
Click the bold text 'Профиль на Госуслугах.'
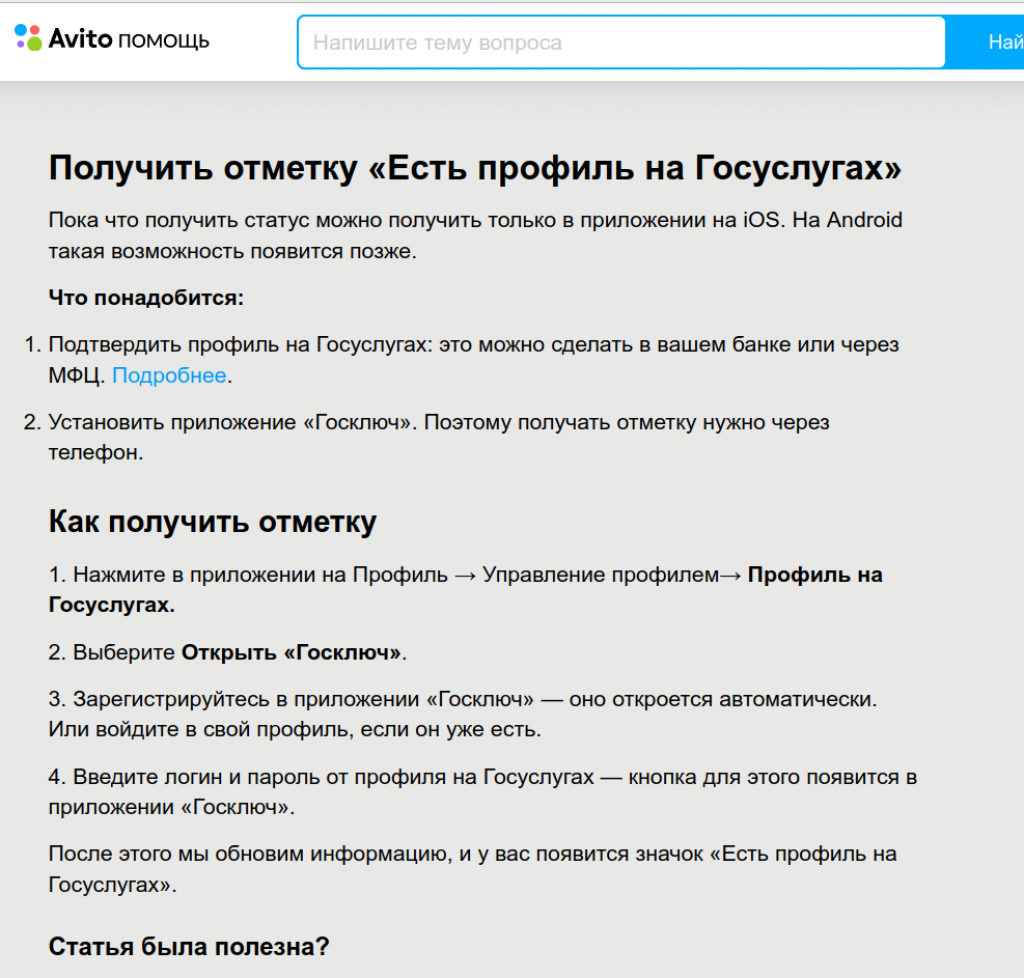[465, 590]
